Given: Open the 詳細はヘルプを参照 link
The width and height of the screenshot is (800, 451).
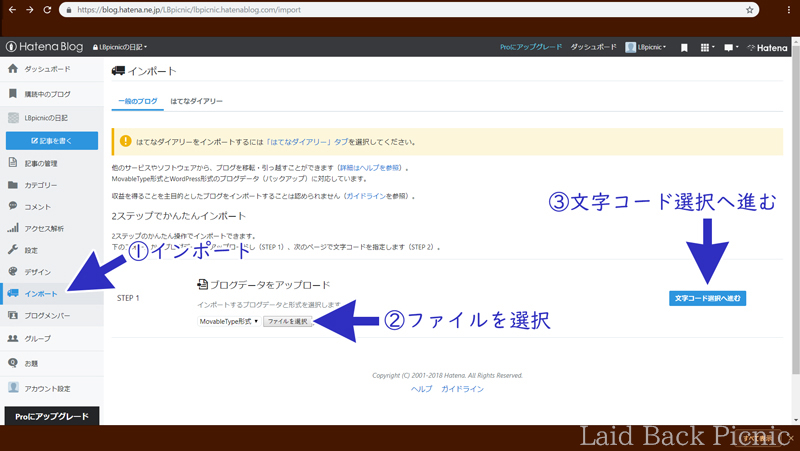Looking at the screenshot, I should tap(371, 168).
